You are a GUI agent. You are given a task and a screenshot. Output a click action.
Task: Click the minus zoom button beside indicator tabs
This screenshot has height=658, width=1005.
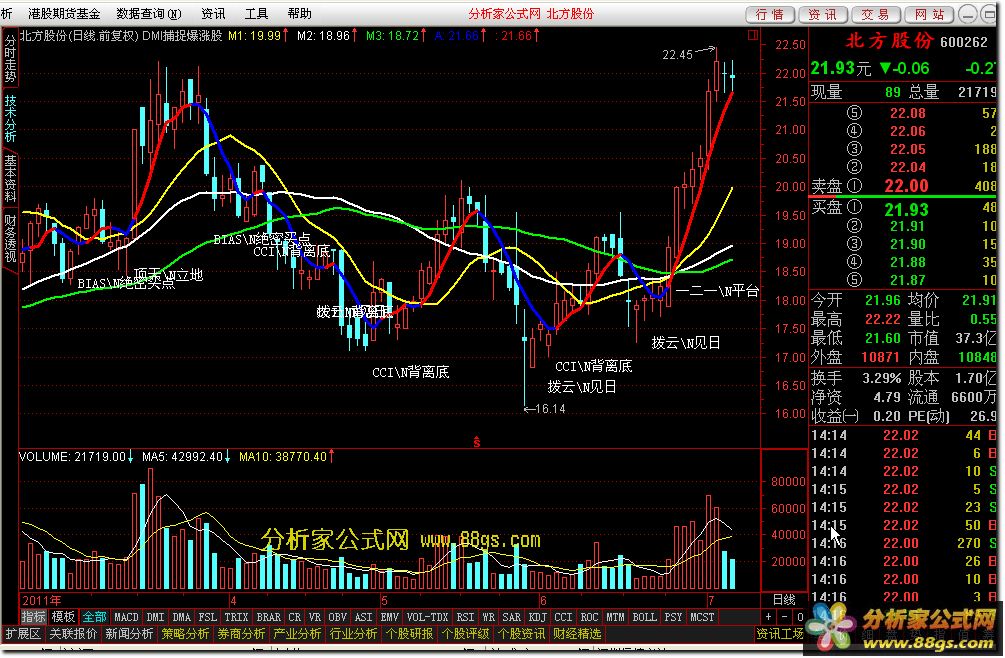pos(784,617)
